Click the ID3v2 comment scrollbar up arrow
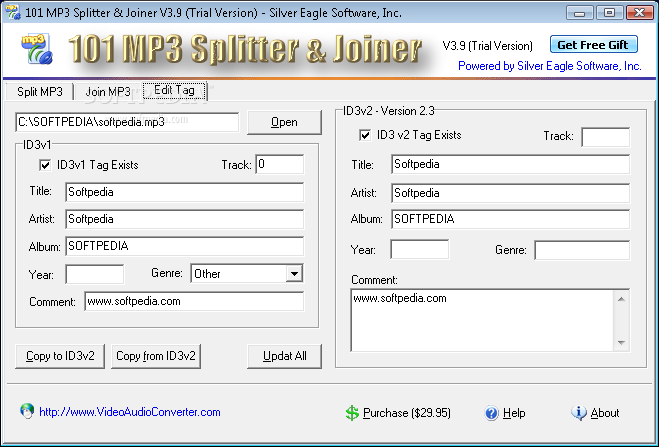Screen dimensions: 659x447 click(621, 299)
